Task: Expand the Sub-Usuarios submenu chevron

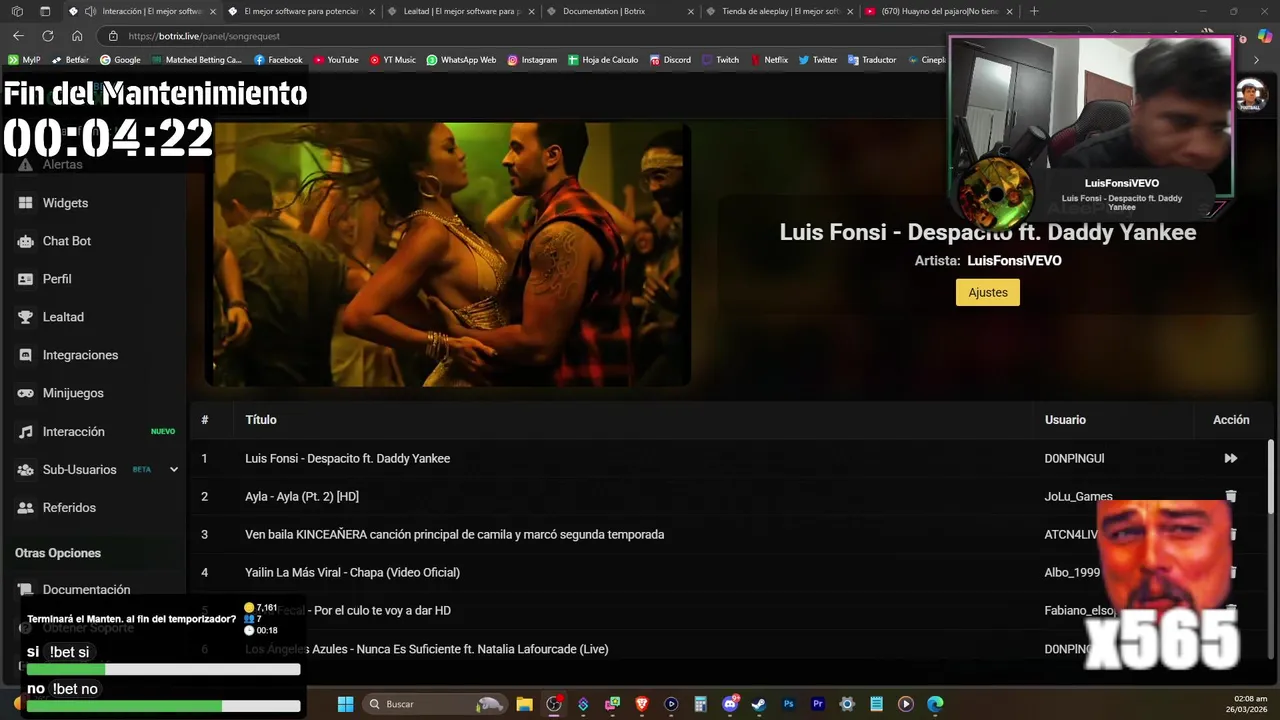Action: [x=173, y=469]
